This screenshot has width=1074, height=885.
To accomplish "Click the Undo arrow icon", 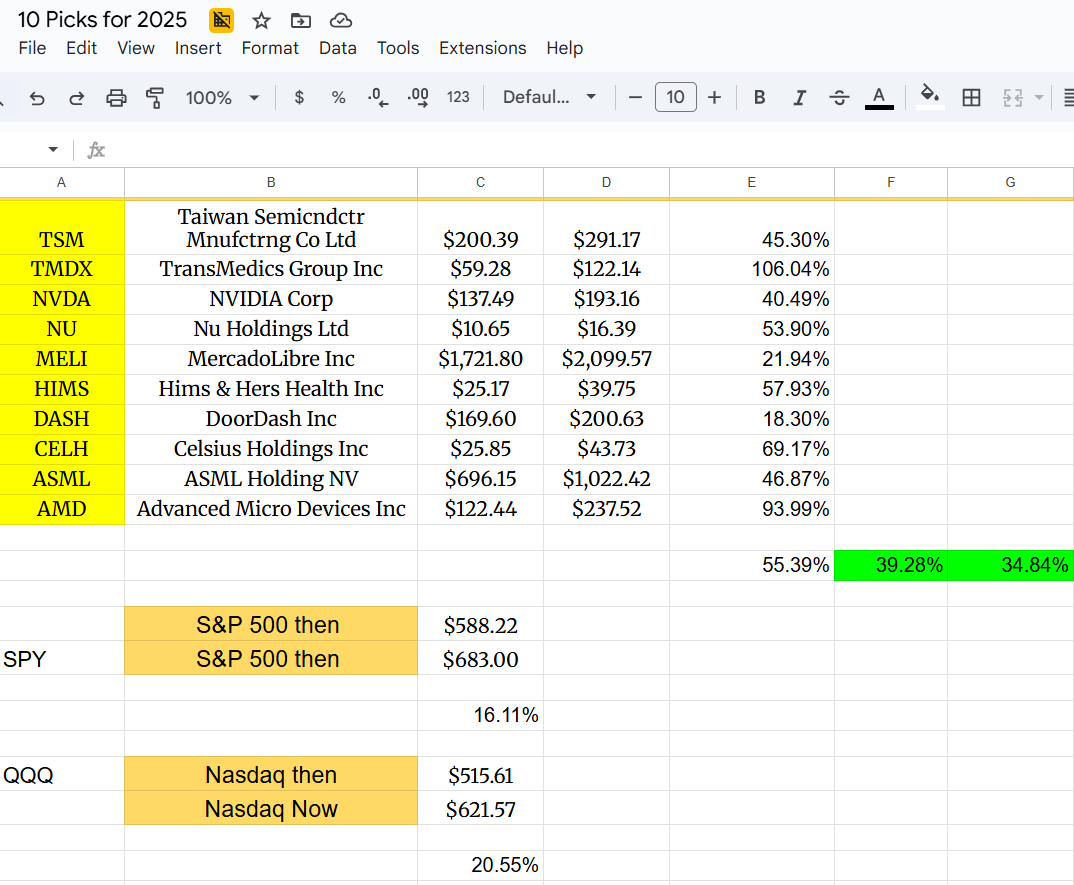I will [x=37, y=98].
